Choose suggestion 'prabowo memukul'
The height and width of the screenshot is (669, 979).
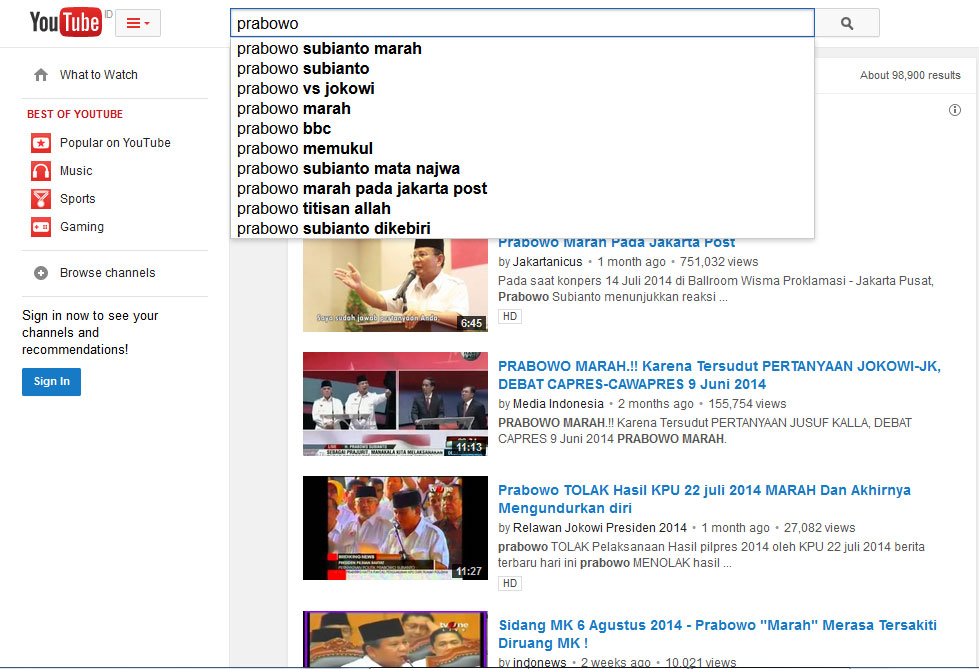coord(522,149)
